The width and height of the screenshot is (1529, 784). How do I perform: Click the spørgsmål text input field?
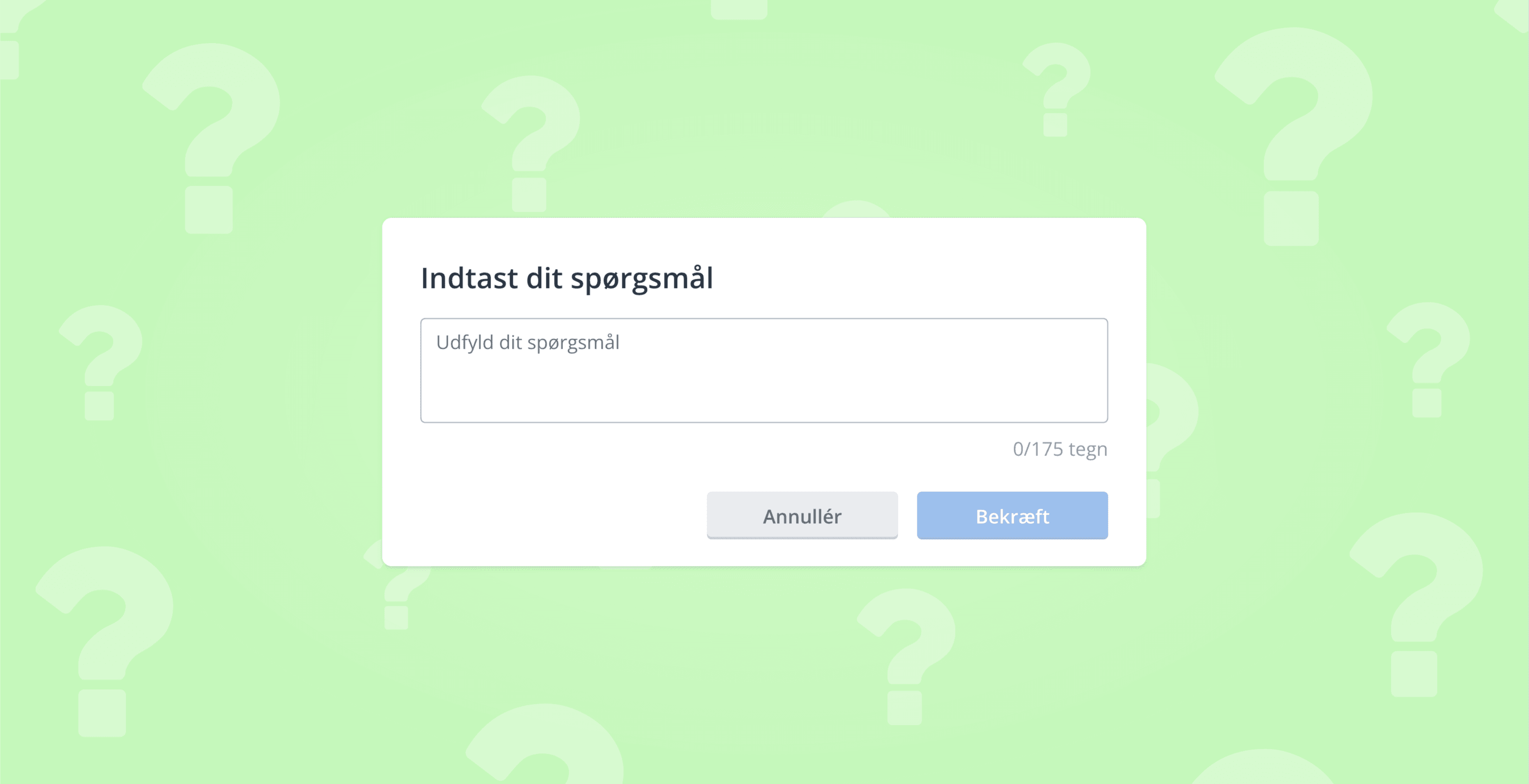point(764,371)
